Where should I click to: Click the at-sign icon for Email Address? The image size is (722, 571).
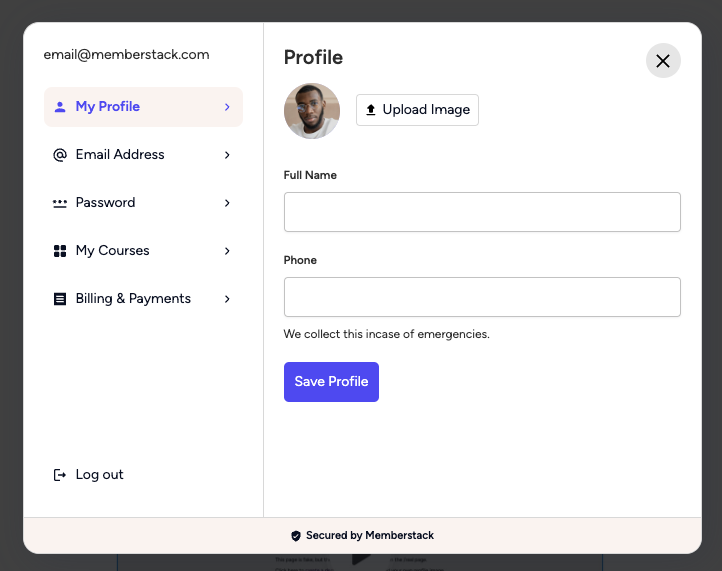[x=60, y=155]
